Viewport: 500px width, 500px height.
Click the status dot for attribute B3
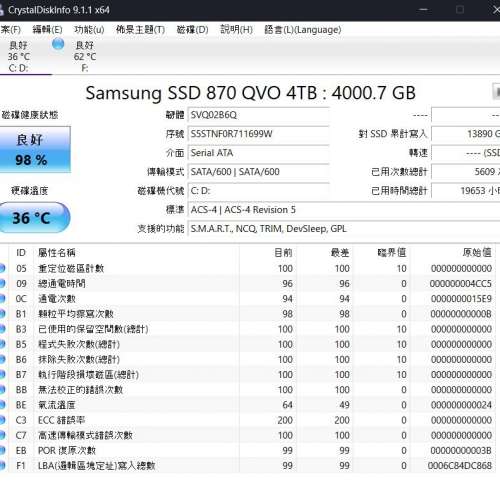tap(2, 329)
